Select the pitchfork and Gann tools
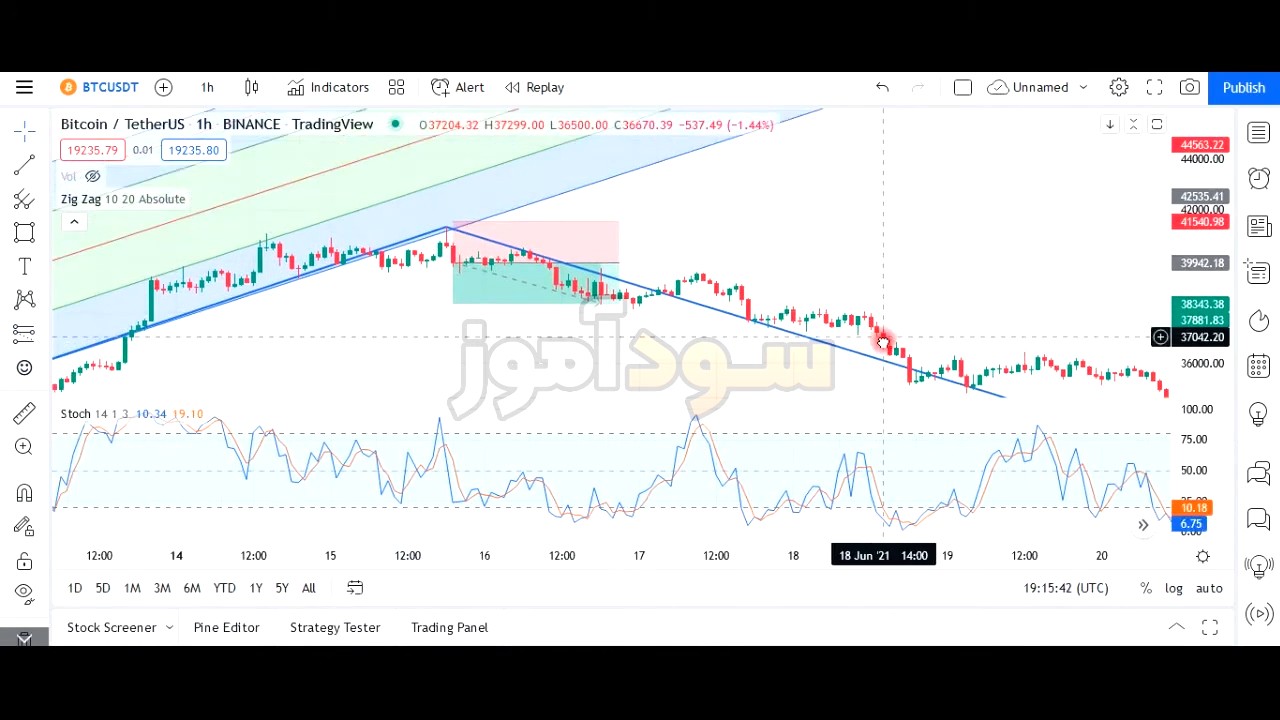Image resolution: width=1280 pixels, height=720 pixels. pyautogui.click(x=25, y=199)
